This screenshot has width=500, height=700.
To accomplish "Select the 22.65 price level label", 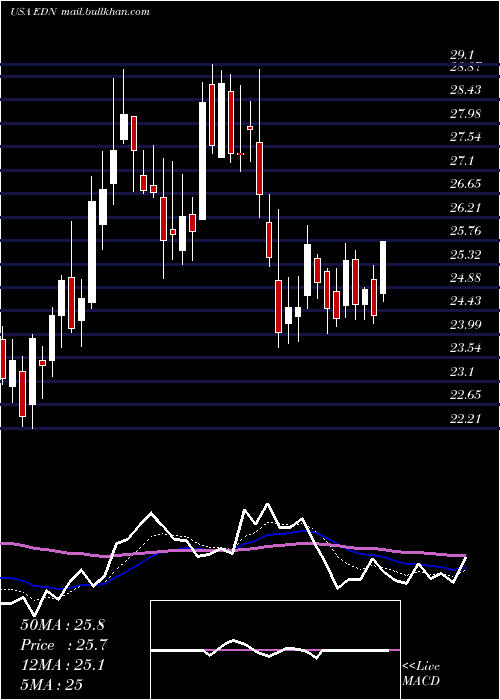I will [466, 395].
